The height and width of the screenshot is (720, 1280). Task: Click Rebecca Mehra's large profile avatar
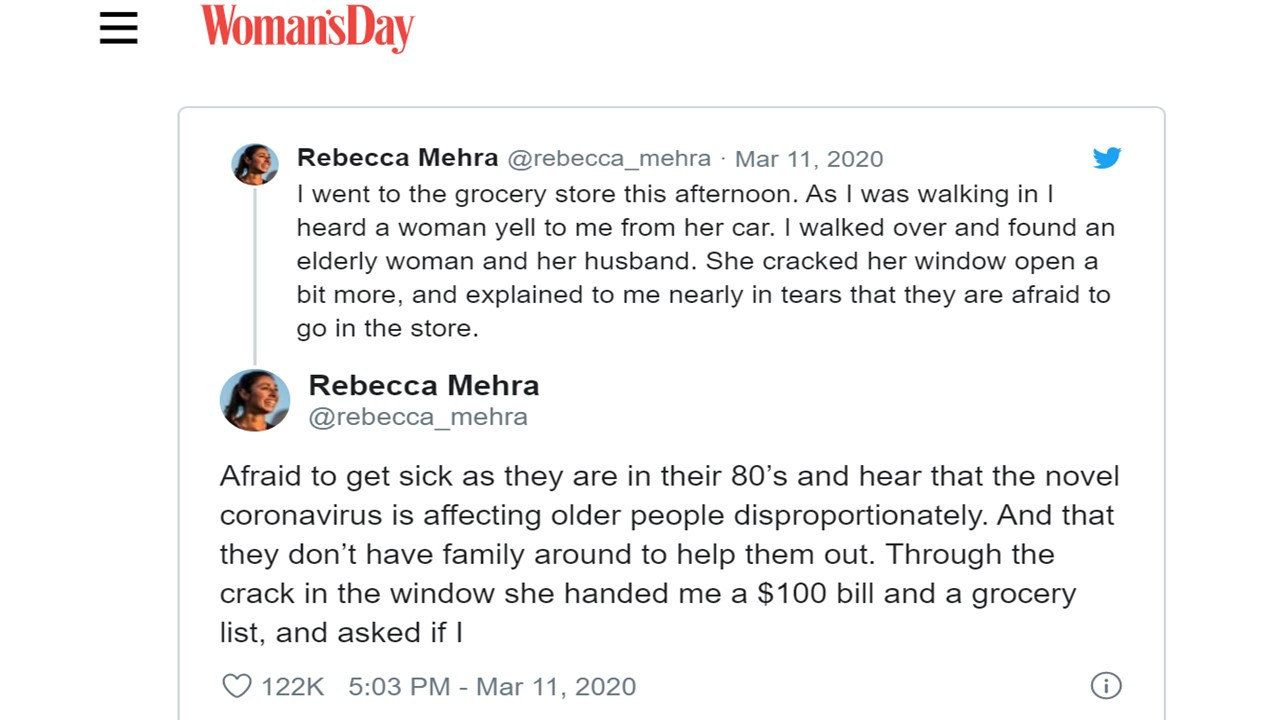[x=255, y=400]
